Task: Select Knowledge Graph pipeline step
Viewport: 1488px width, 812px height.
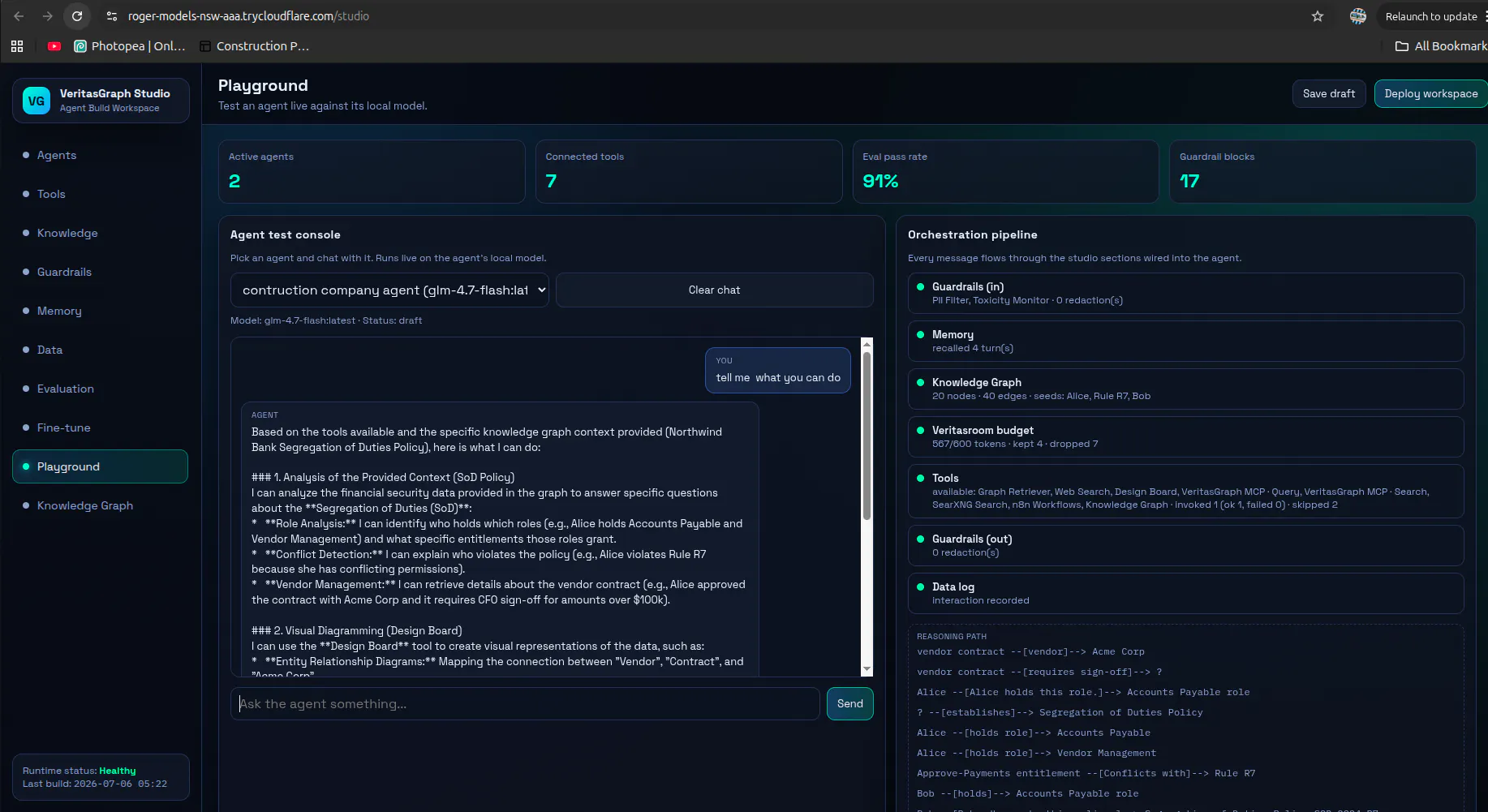Action: click(1185, 389)
